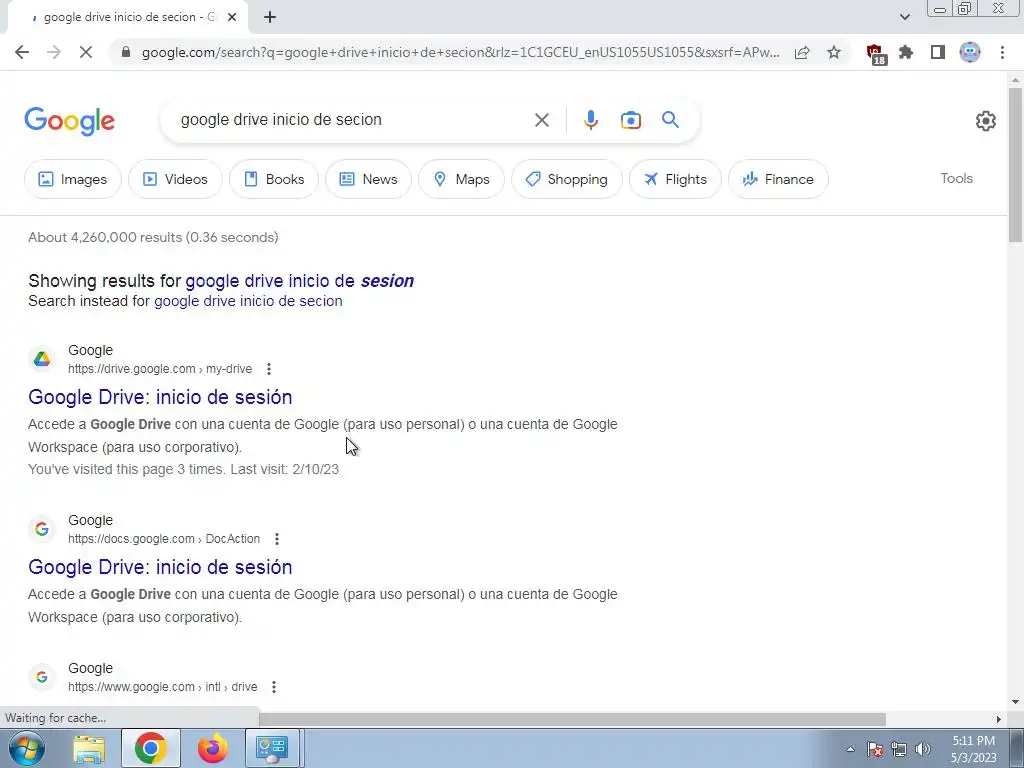Submit search with magnifying glass

[x=670, y=120]
